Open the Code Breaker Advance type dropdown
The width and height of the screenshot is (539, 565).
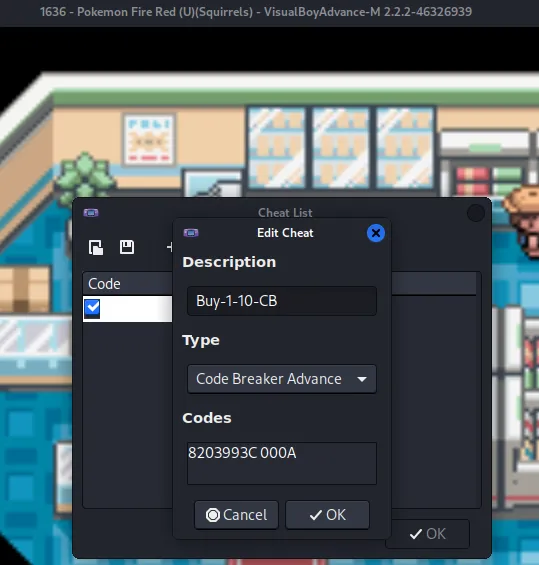[282, 379]
